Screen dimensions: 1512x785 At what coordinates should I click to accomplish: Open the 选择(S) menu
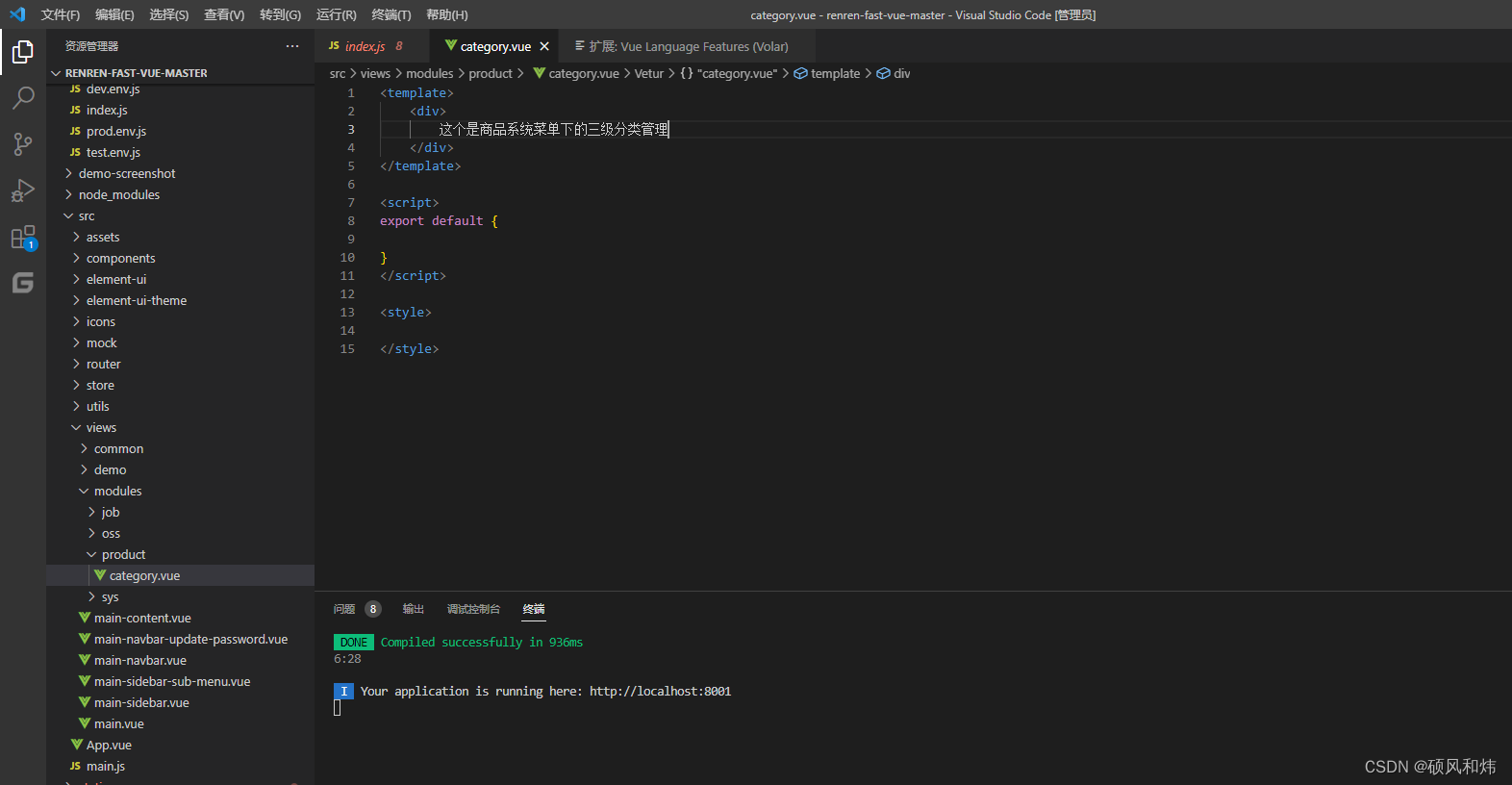click(x=169, y=14)
